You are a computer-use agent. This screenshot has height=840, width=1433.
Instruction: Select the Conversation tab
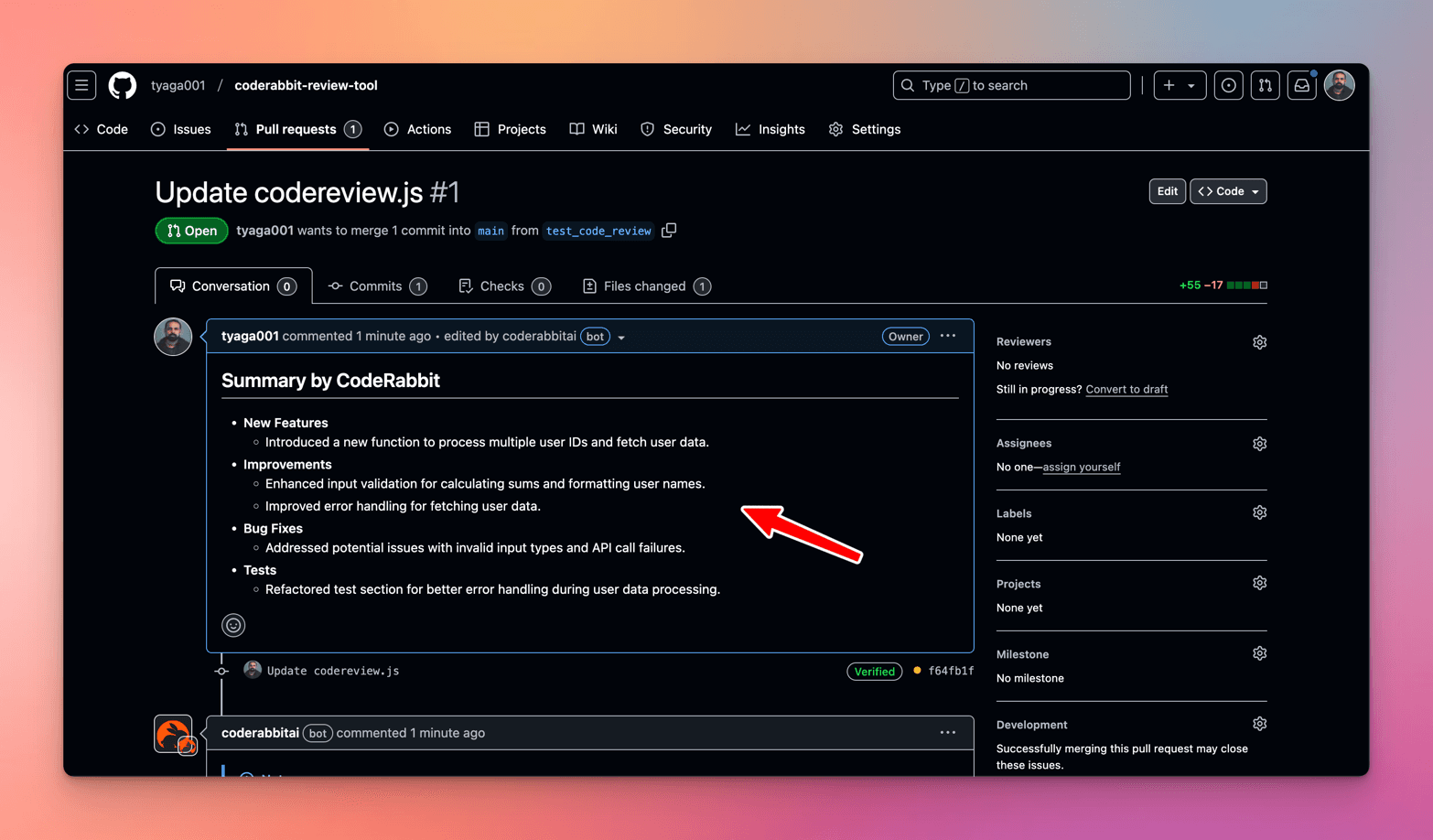(233, 286)
